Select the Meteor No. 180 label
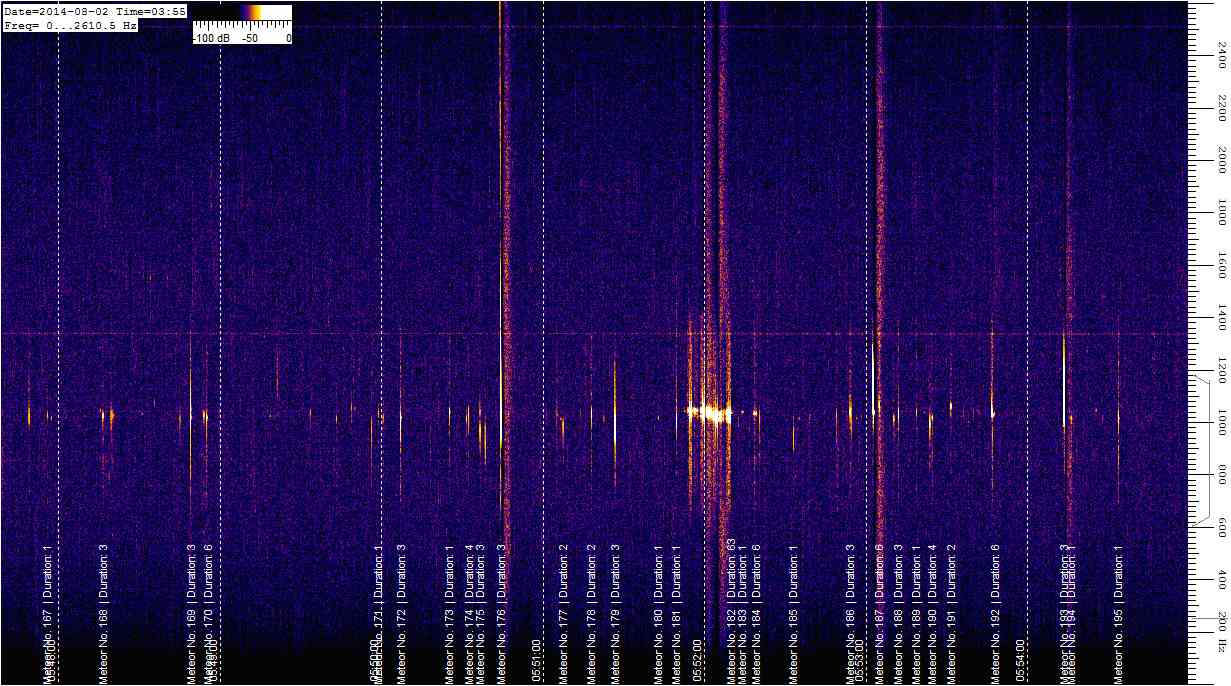Image resolution: width=1231 pixels, height=686 pixels. (658, 613)
